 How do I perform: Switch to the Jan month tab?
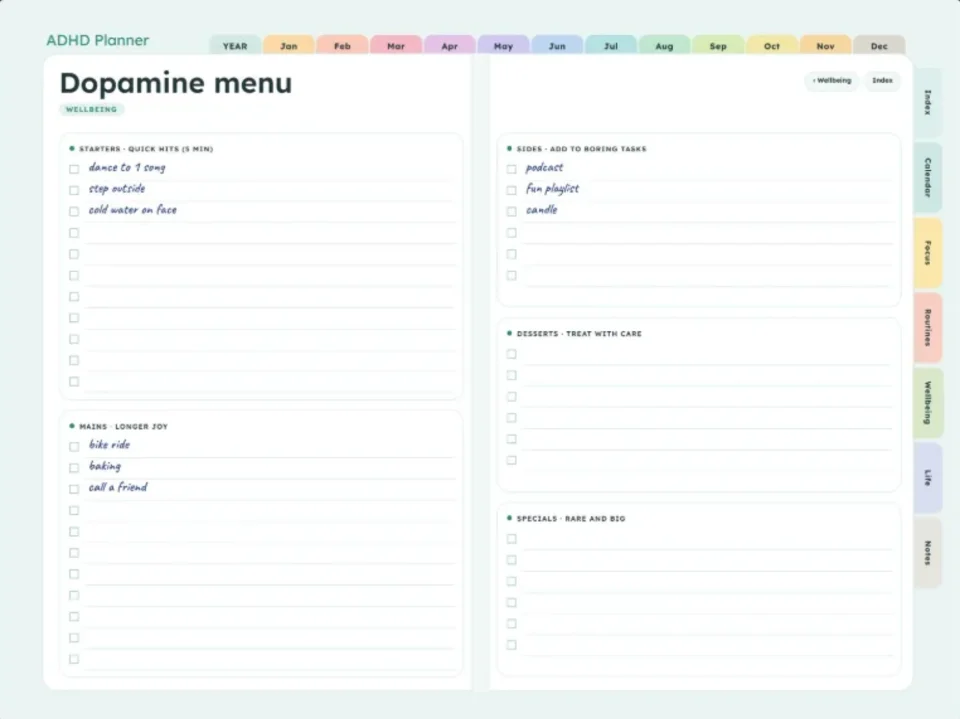point(288,46)
